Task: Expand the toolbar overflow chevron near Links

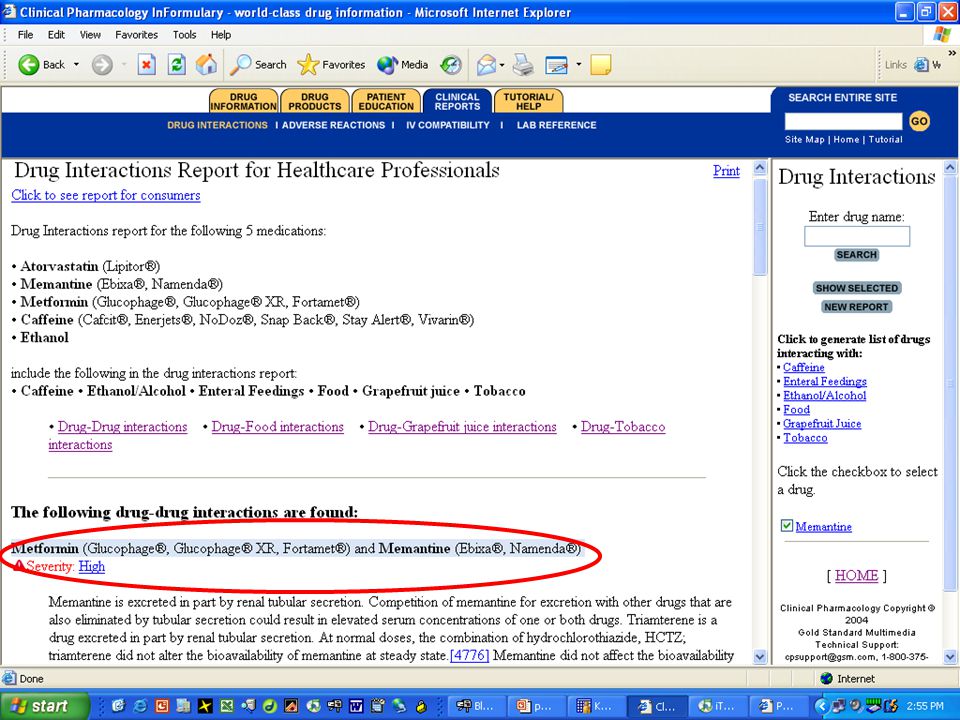Action: pos(951,53)
